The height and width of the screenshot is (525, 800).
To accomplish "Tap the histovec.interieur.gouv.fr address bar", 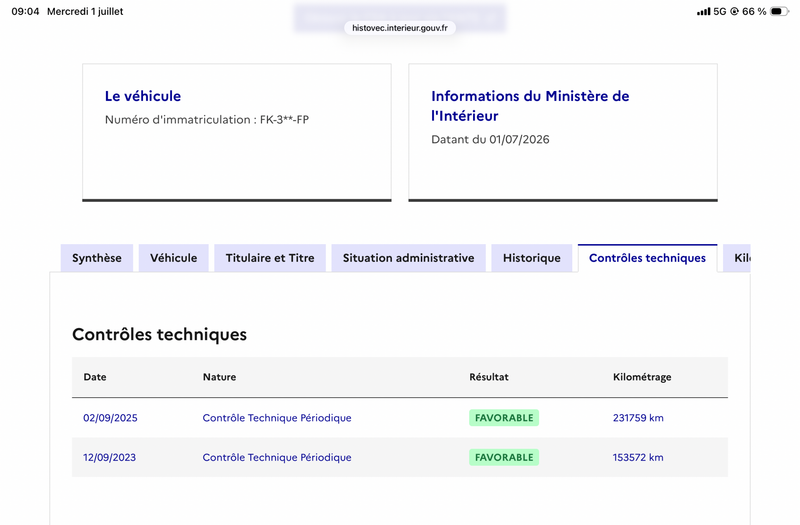I will point(400,28).
